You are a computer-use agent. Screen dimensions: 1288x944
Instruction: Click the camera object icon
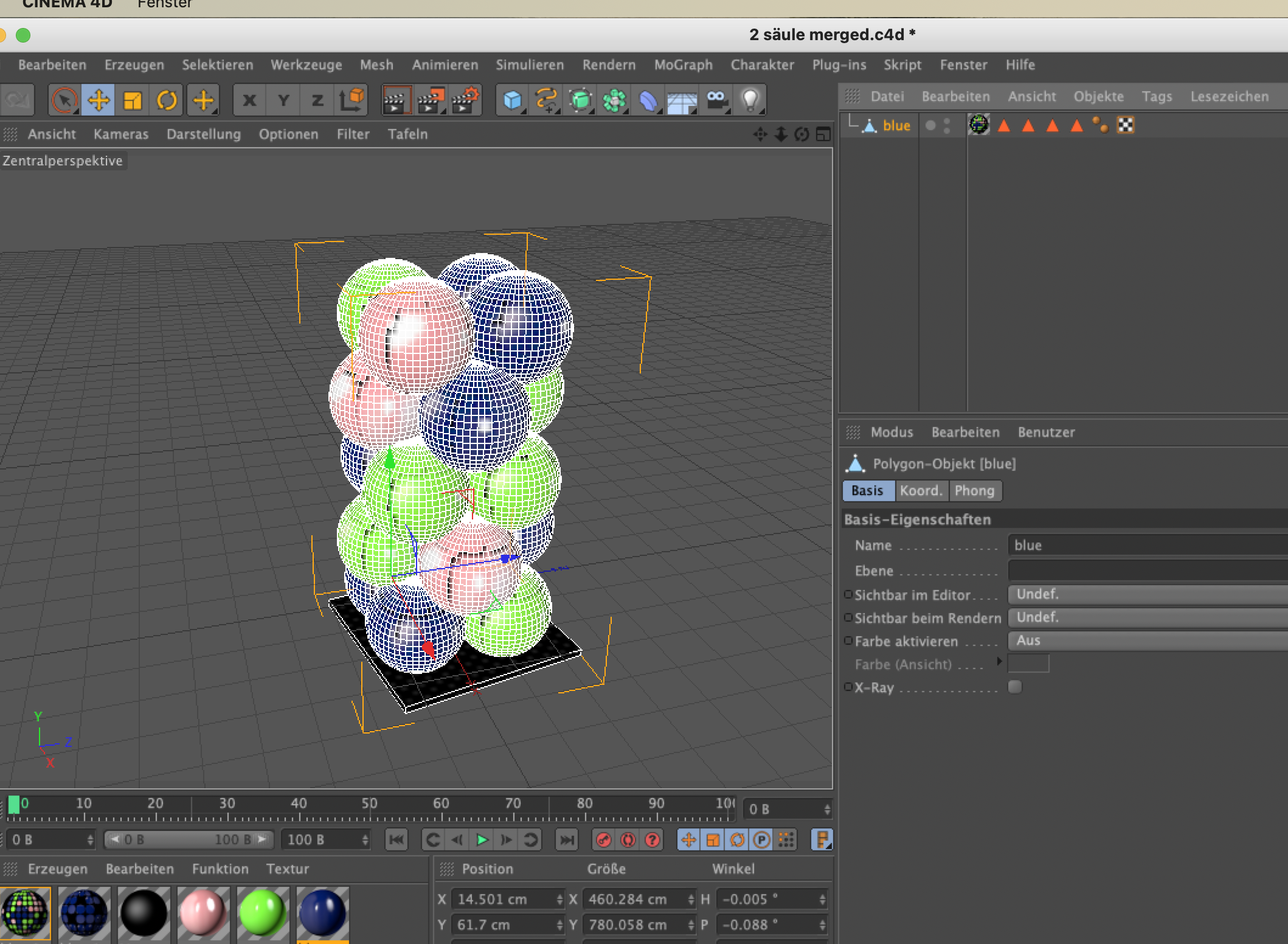pyautogui.click(x=716, y=100)
